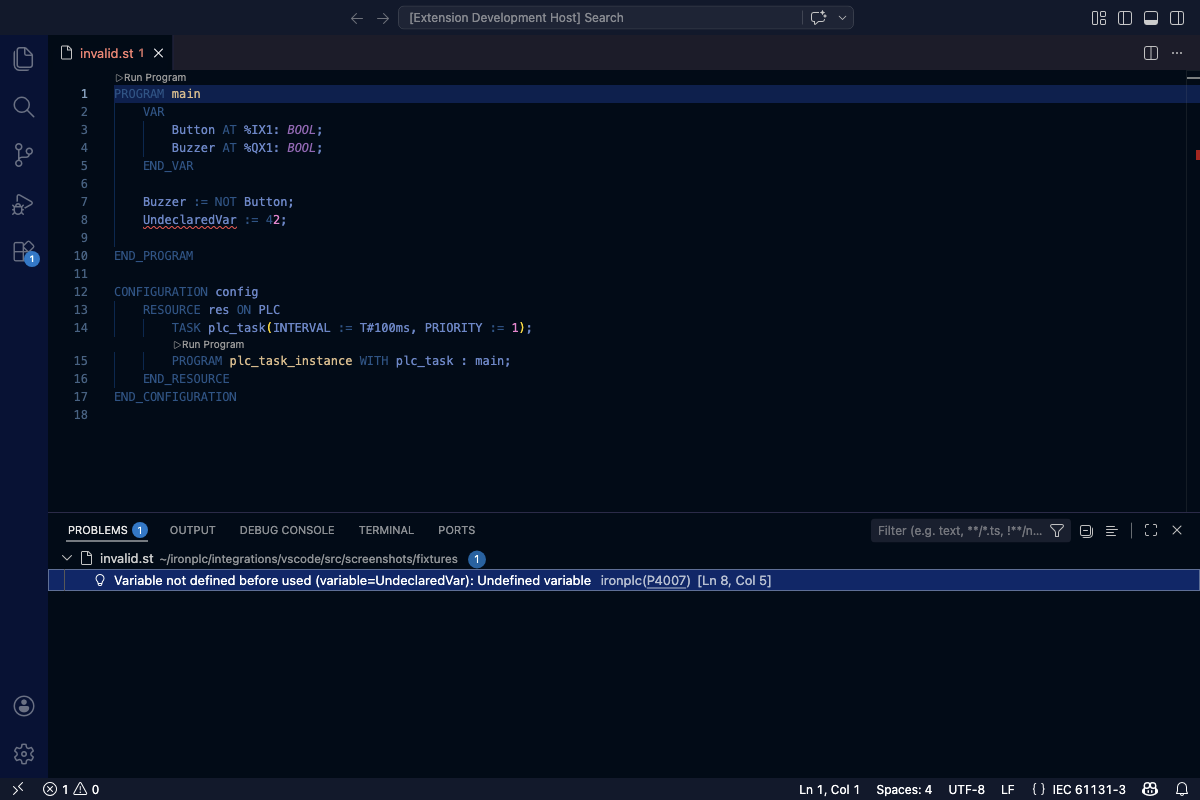Open the Accounts menu icon
1200x800 pixels.
point(24,706)
